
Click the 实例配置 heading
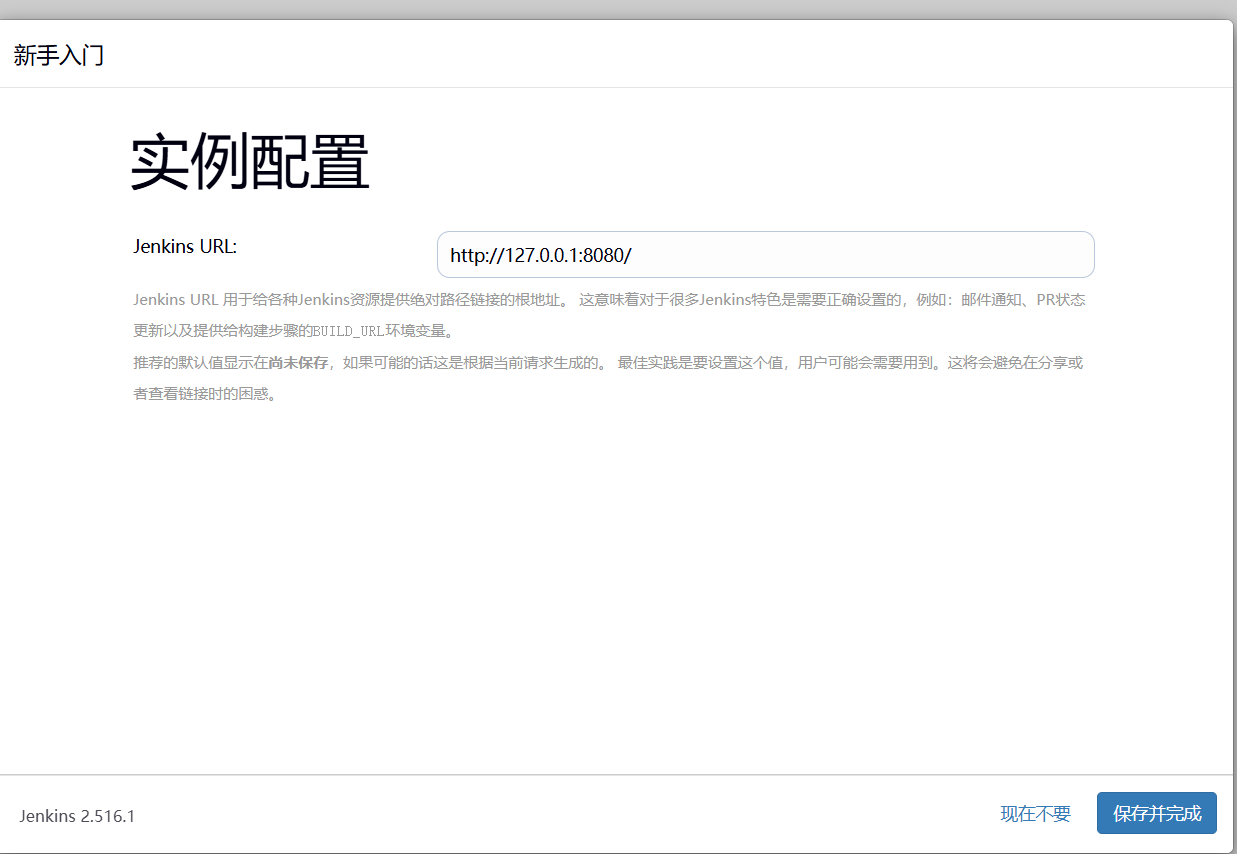click(250, 161)
